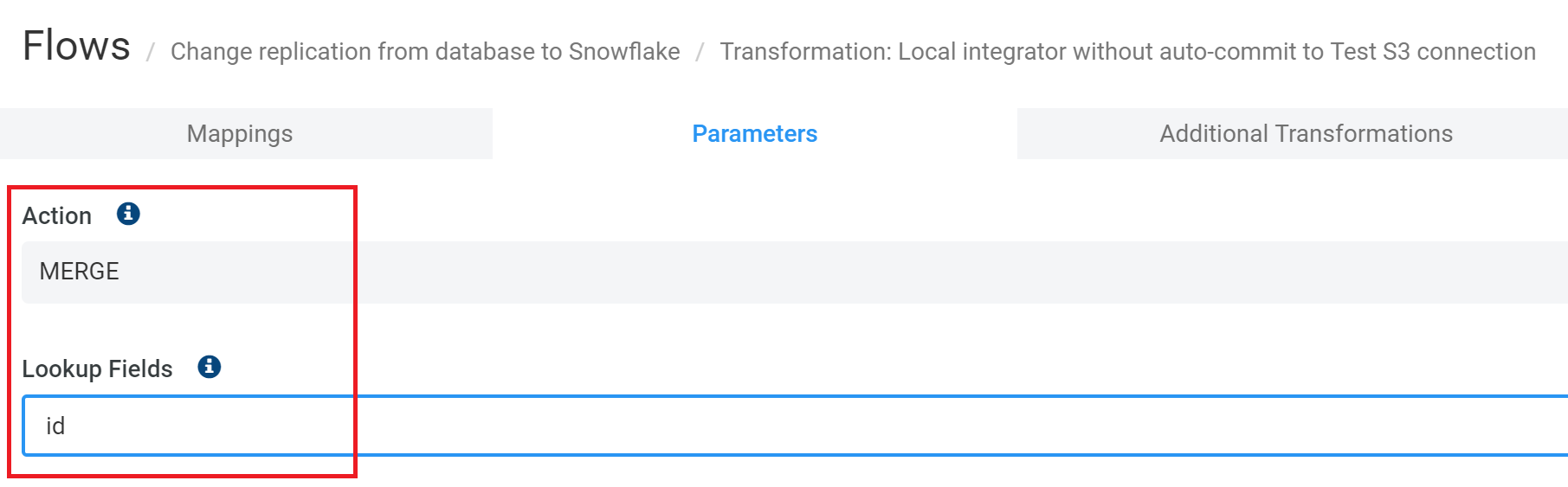Screen dimensions: 1568x487
Task: Select the Parameters tab
Action: pyautogui.click(x=754, y=134)
